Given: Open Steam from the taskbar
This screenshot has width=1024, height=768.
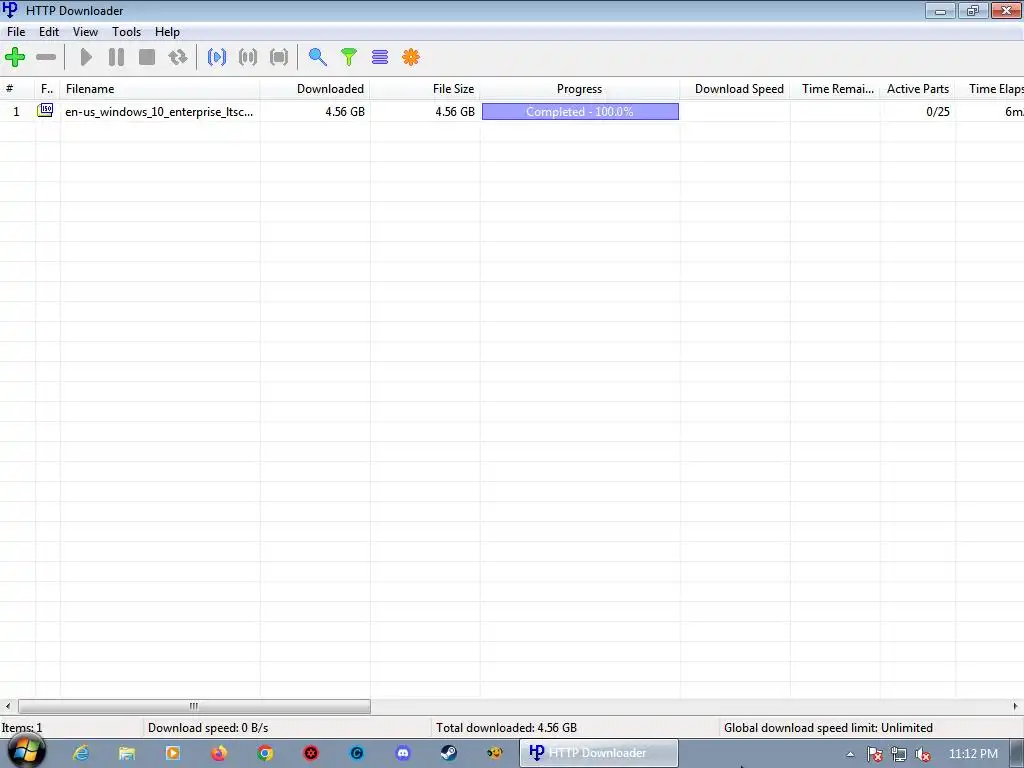Looking at the screenshot, I should pos(449,753).
